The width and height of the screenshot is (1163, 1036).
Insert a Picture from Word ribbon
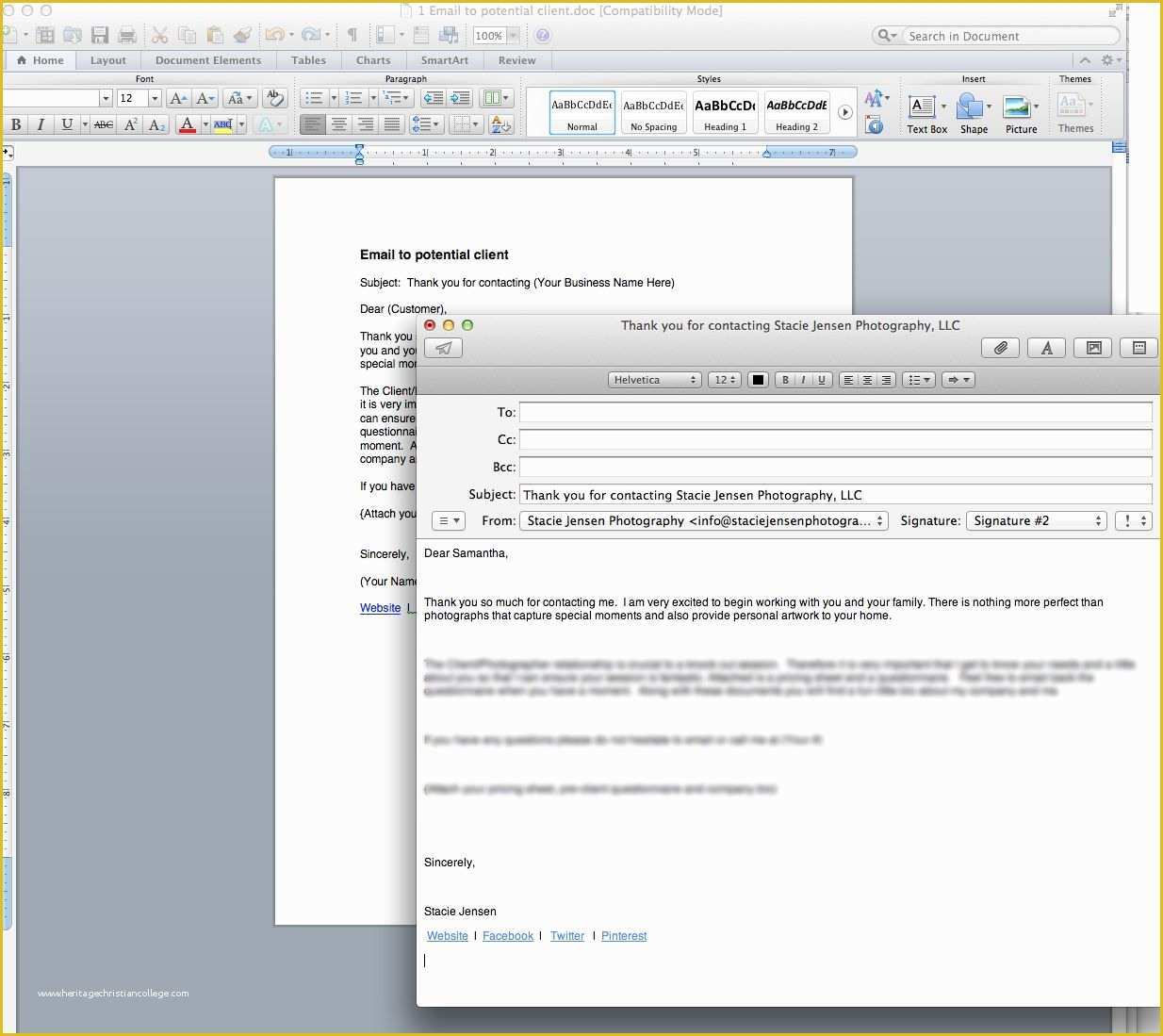coord(1021,113)
